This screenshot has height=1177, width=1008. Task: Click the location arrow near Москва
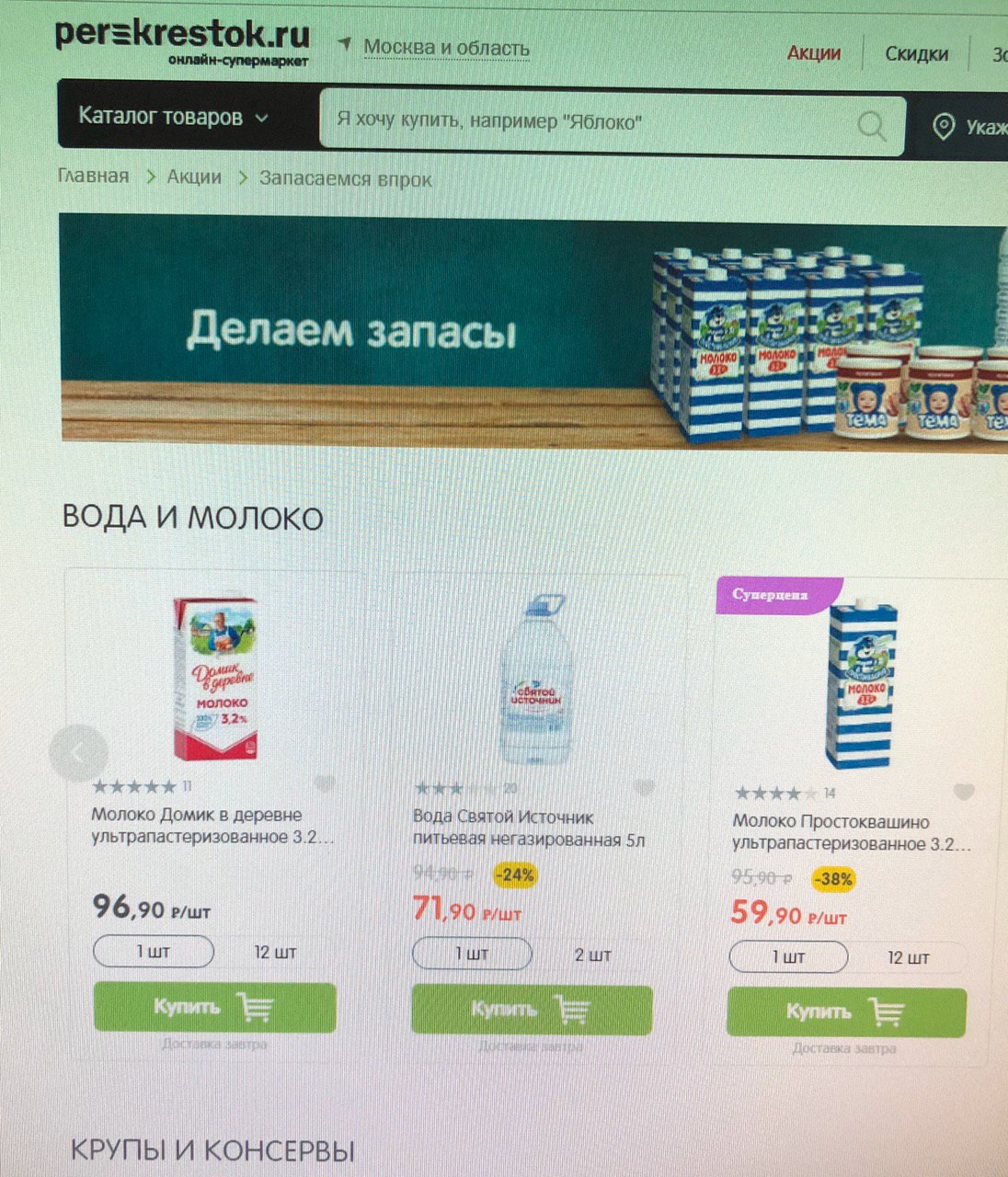(345, 43)
